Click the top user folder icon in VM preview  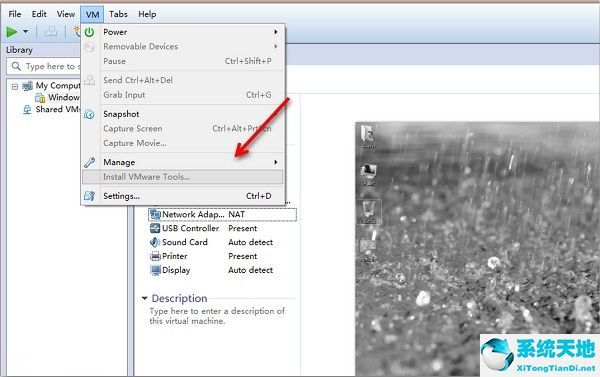(368, 137)
